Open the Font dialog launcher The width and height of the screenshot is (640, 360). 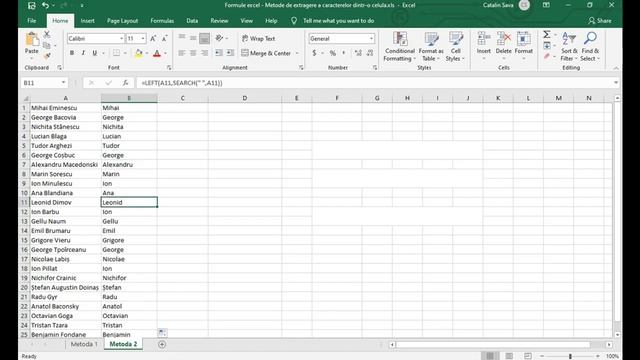(169, 68)
